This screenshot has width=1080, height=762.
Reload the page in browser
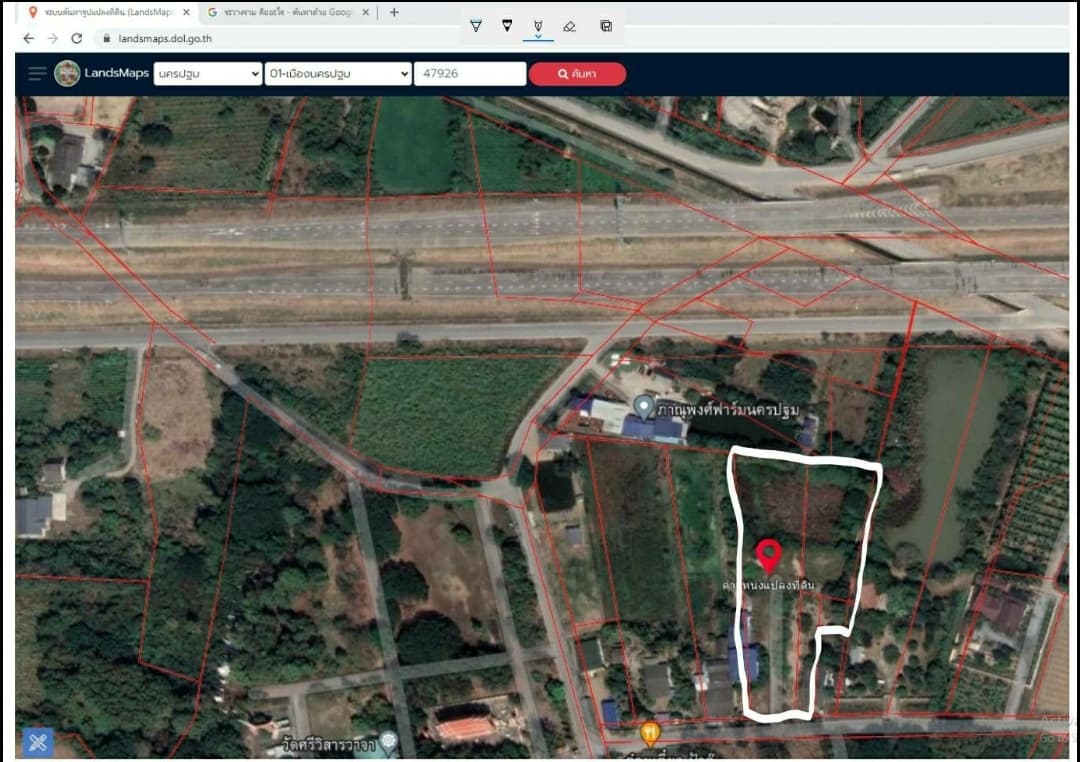click(x=76, y=39)
